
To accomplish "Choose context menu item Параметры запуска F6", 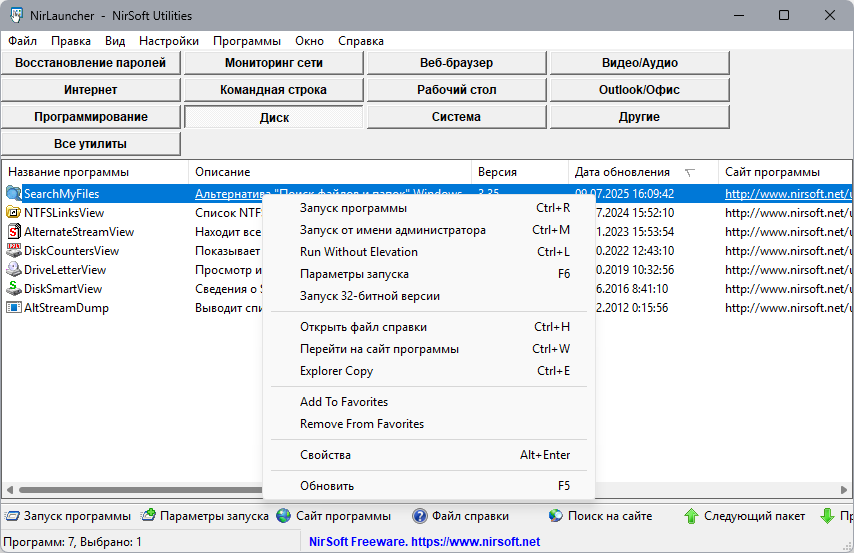I will (429, 274).
